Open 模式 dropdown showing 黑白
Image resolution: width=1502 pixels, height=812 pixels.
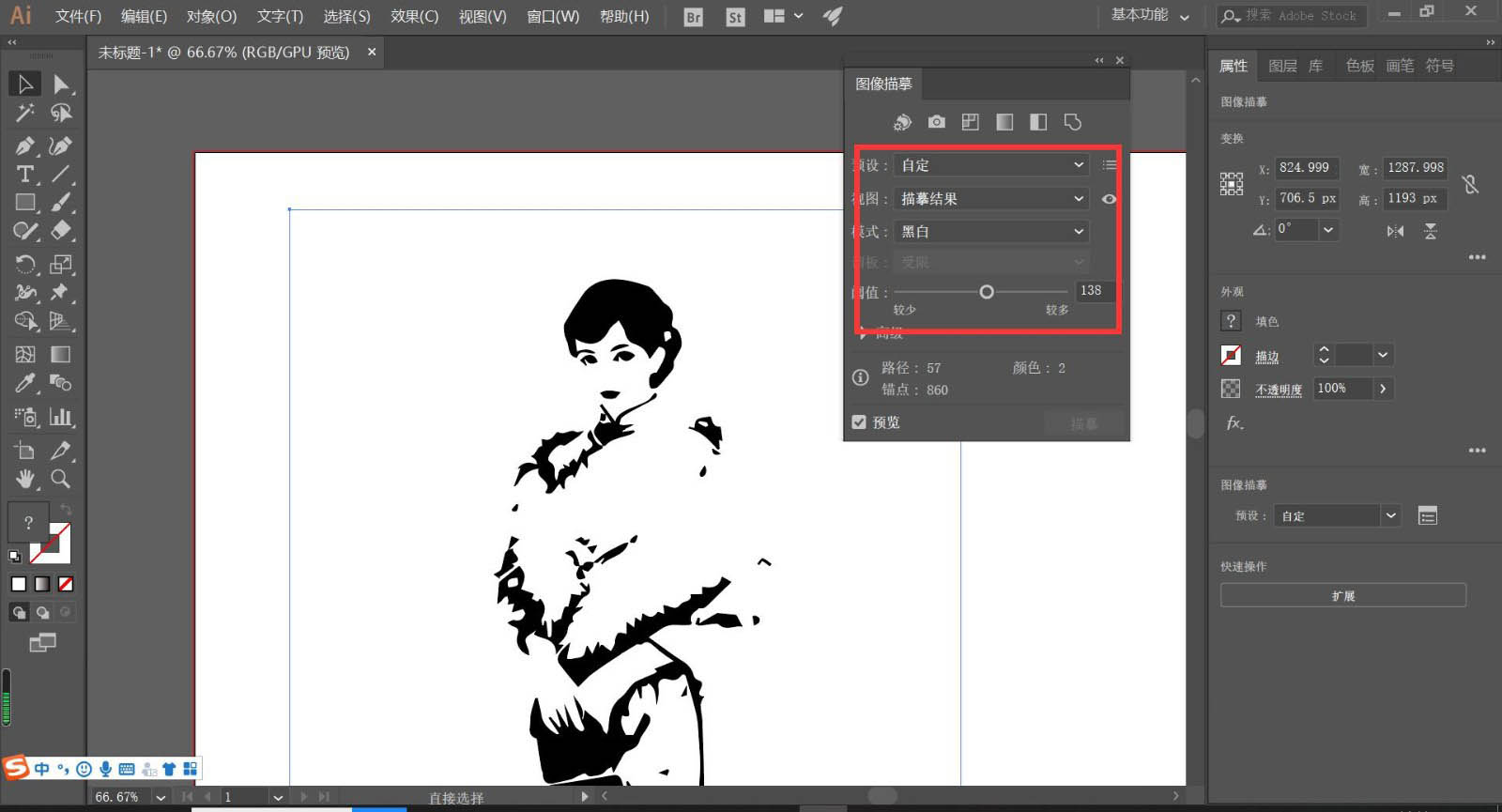tap(991, 232)
